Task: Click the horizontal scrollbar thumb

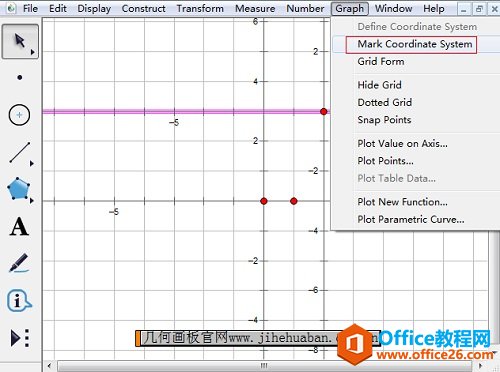Action: click(x=264, y=366)
